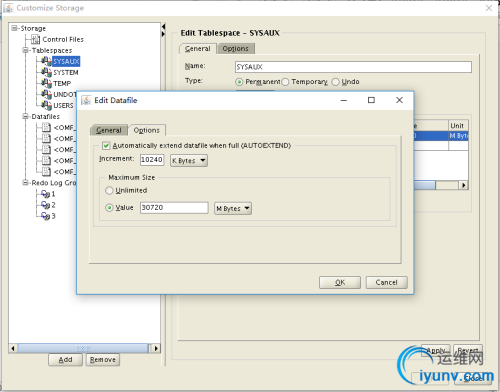This screenshot has width=500, height=392.
Task: Select the Control Files label
Action: 63,39
